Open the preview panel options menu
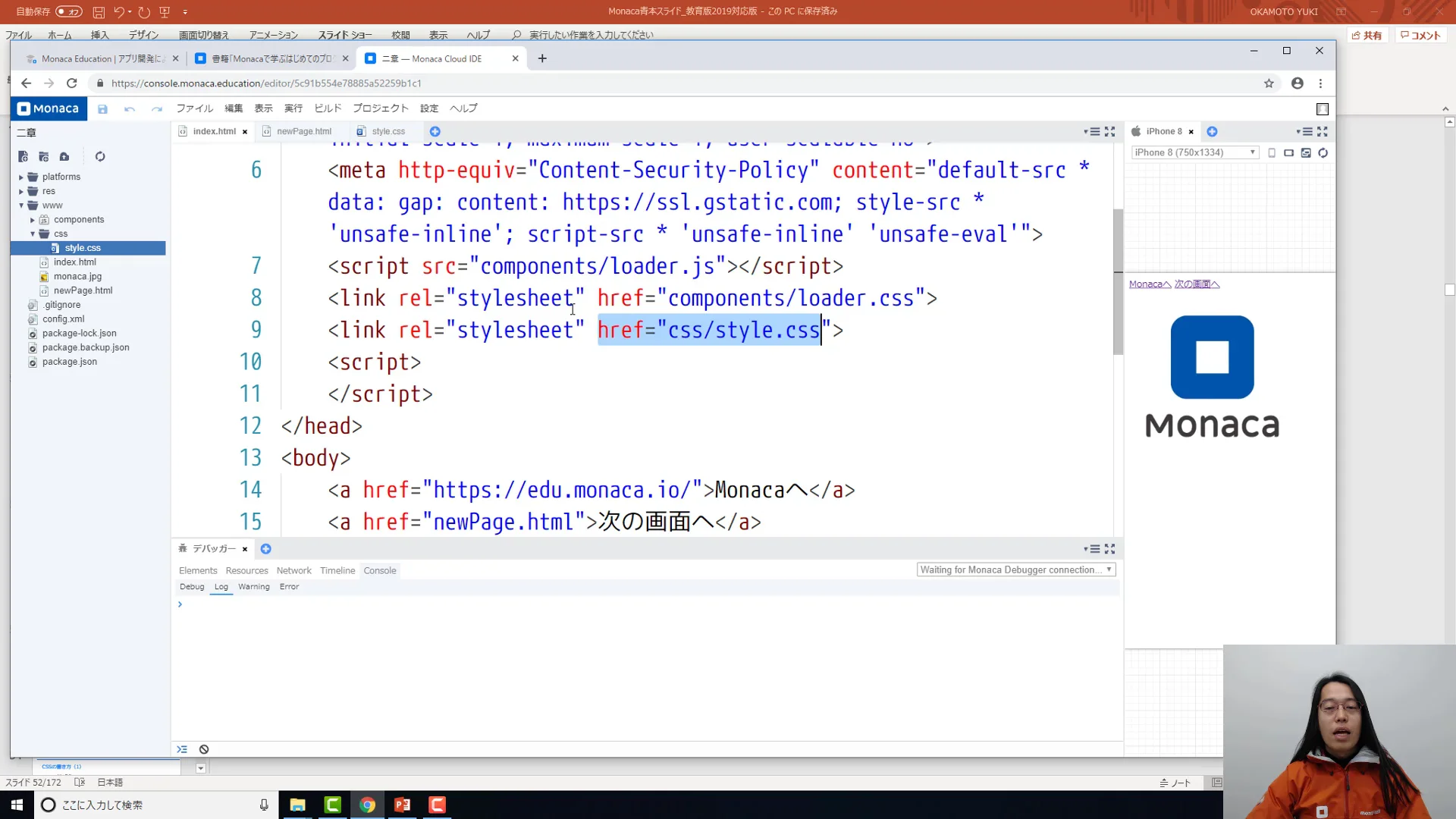The height and width of the screenshot is (819, 1456). coord(1304,131)
